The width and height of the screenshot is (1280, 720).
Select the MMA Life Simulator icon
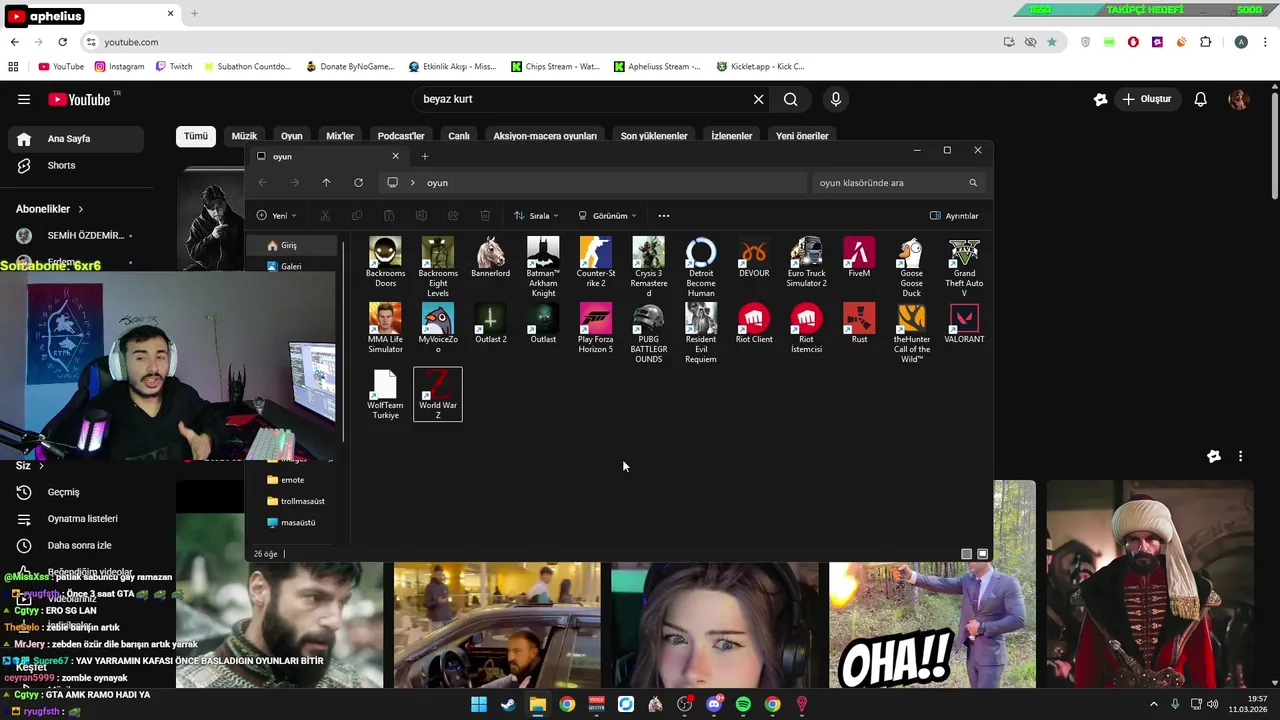coord(385,329)
